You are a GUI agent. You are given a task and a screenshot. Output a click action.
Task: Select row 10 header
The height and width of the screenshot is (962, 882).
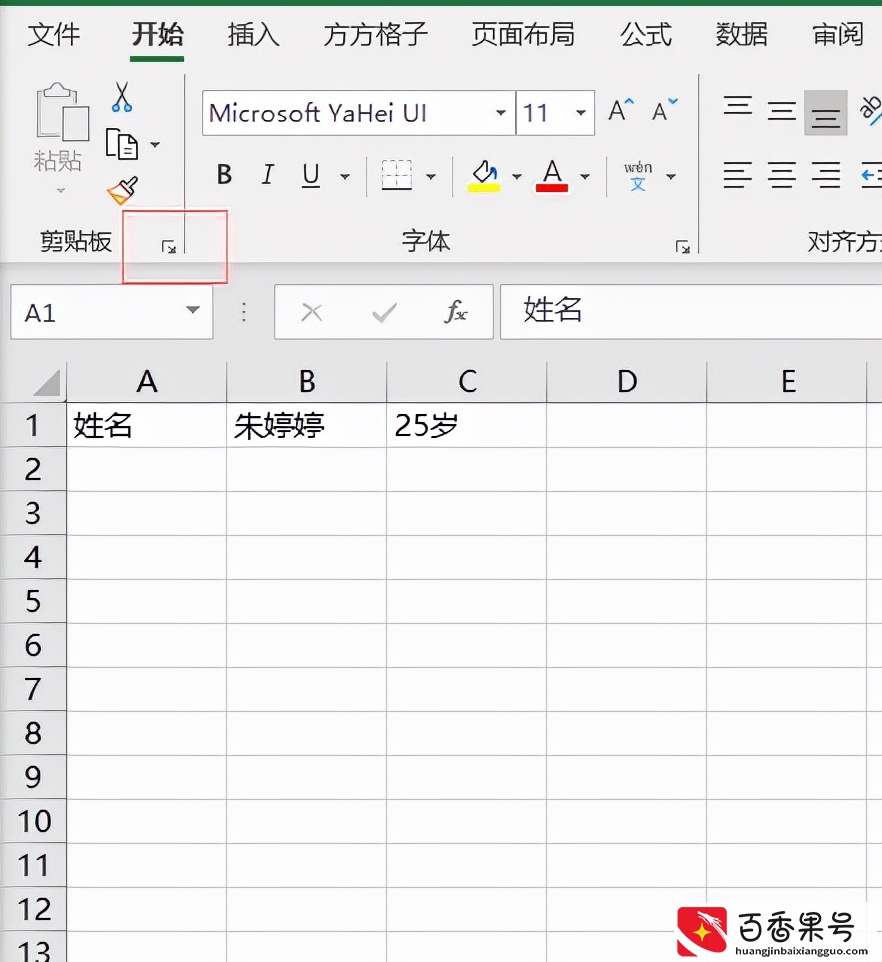(x=33, y=821)
